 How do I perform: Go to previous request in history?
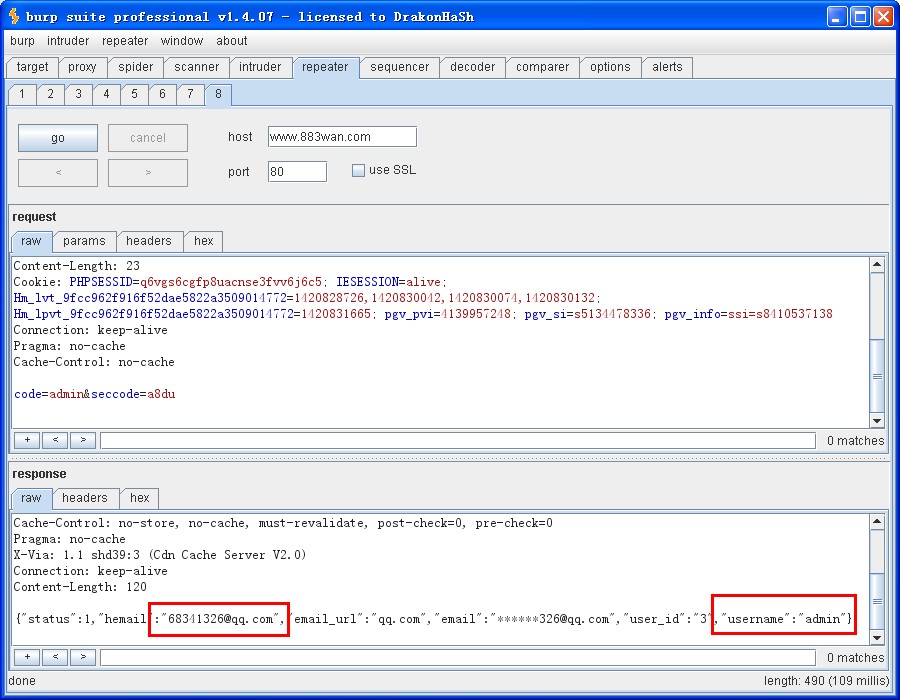pyautogui.click(x=58, y=173)
